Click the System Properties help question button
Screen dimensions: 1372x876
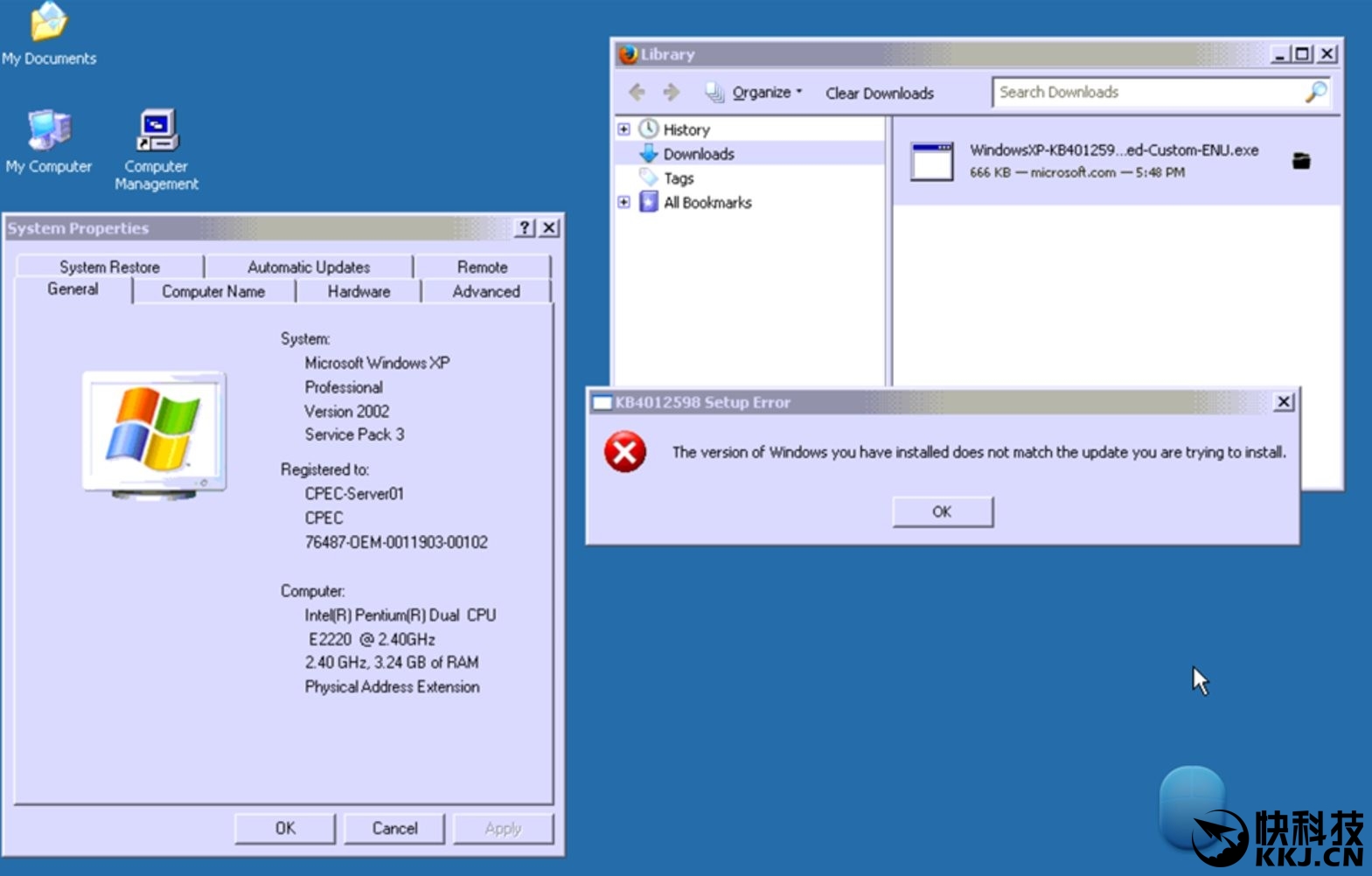525,228
